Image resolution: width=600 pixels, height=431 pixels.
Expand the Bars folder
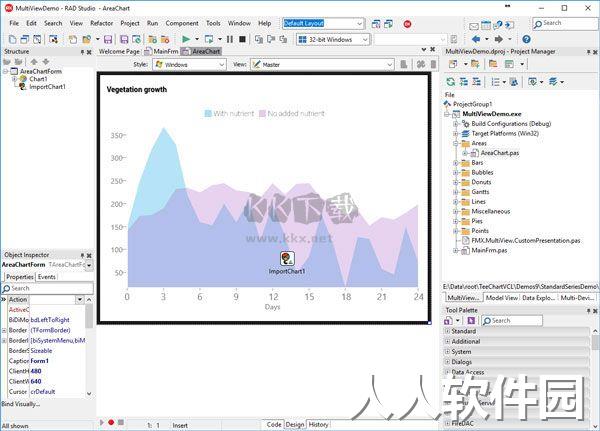click(x=455, y=163)
